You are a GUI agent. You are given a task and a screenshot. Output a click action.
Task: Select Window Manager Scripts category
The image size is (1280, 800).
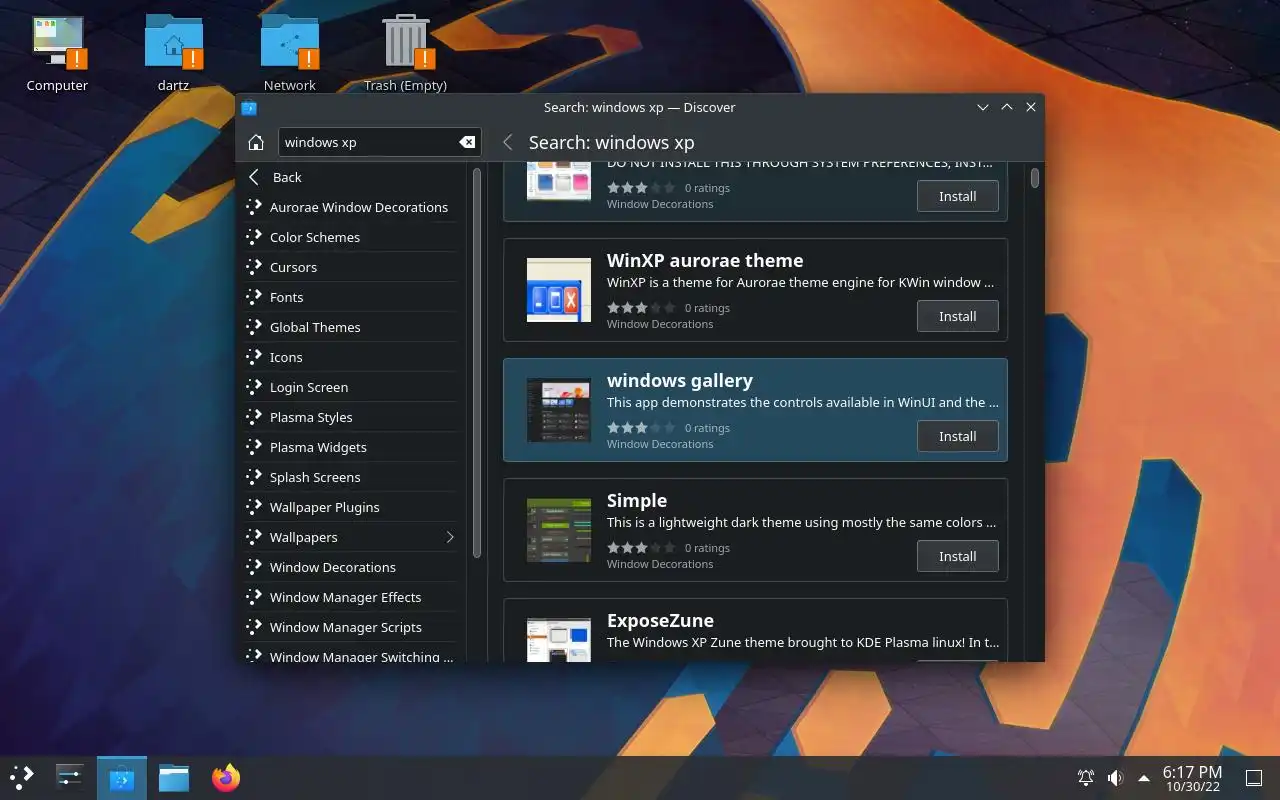tap(351, 627)
